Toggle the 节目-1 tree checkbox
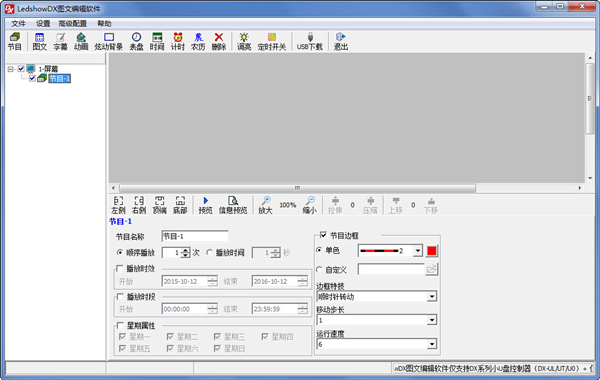600x380 pixels. 32,78
